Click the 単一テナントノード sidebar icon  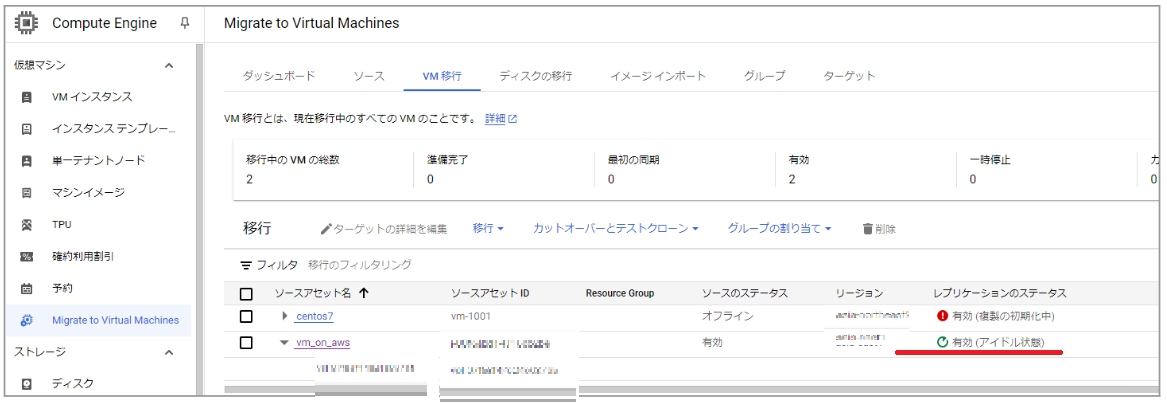click(x=27, y=161)
